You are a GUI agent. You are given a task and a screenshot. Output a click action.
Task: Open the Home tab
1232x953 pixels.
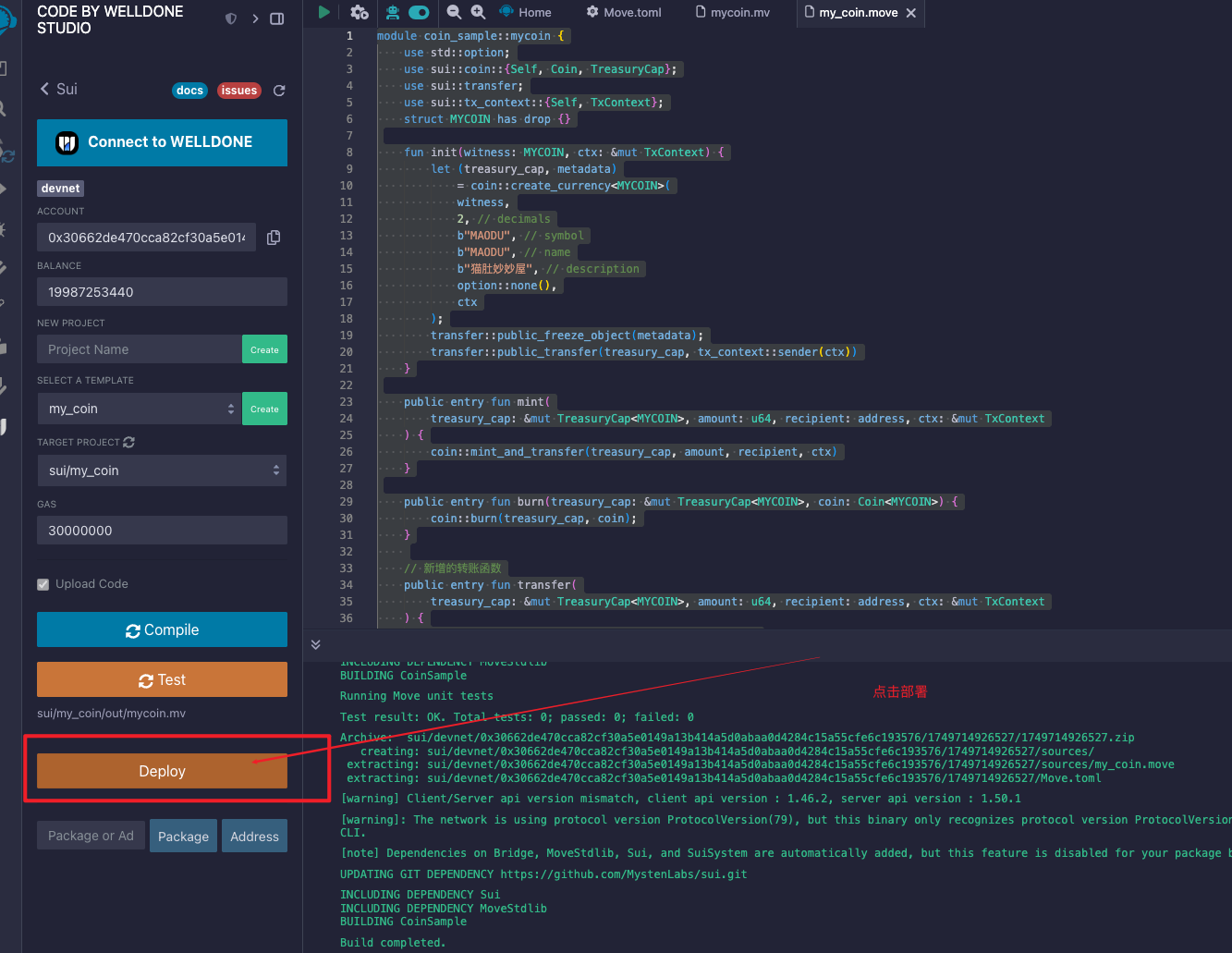(525, 12)
